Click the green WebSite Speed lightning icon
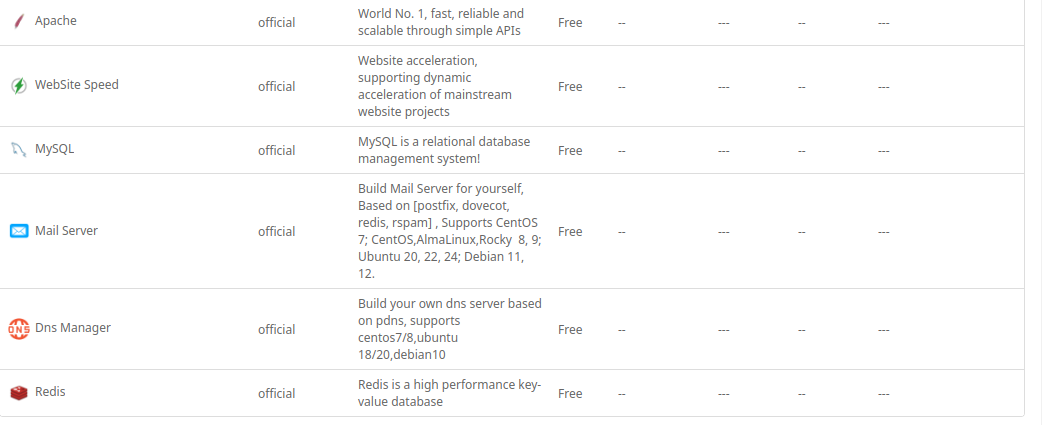Viewport: 1042px width, 425px height. tap(18, 86)
